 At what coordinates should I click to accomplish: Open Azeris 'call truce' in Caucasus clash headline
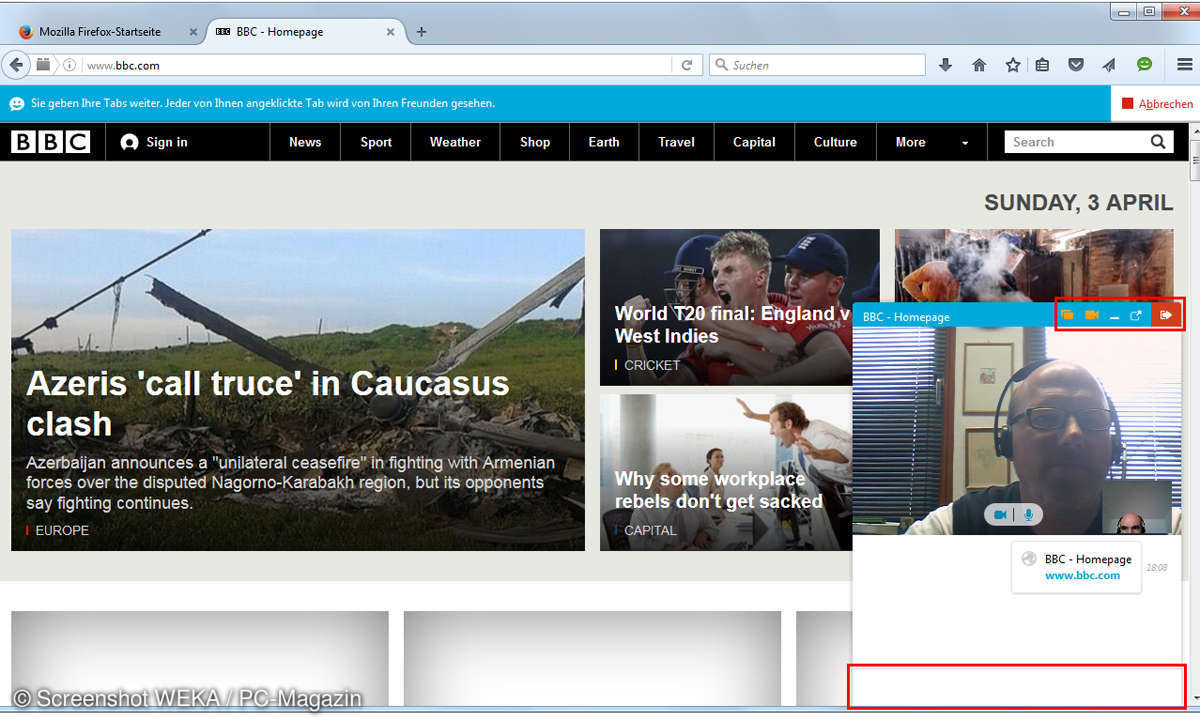[268, 403]
